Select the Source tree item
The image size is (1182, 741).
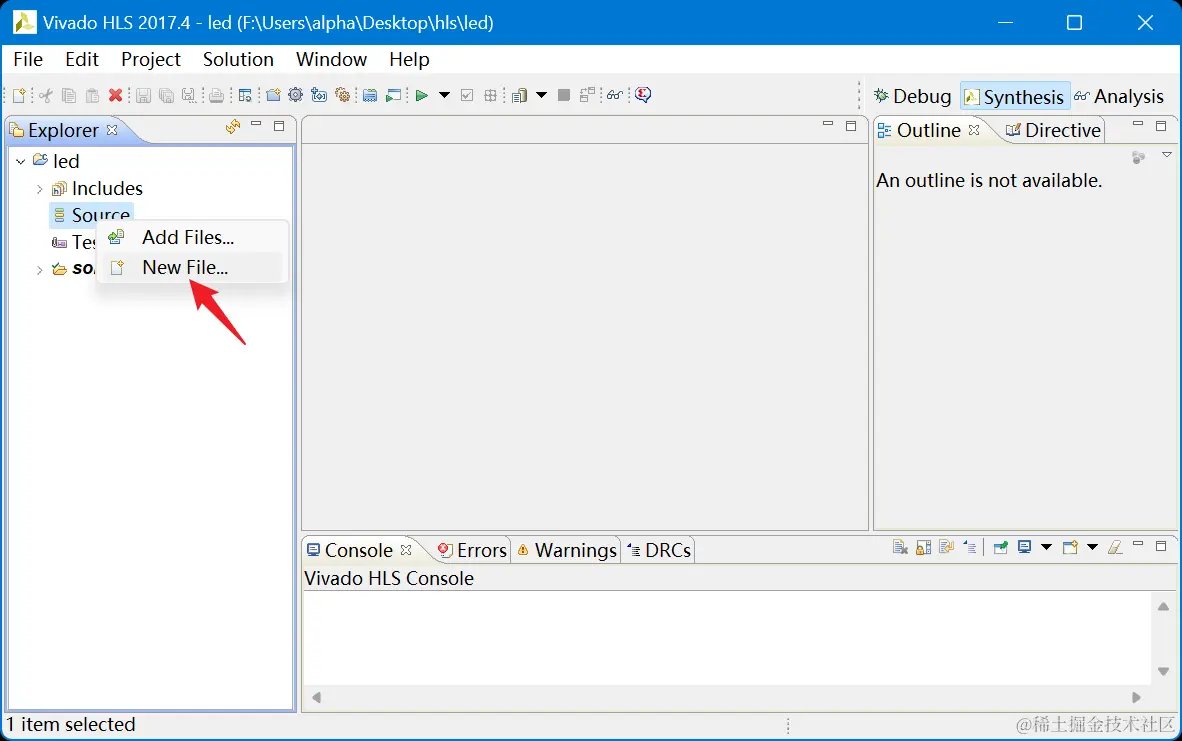pos(92,216)
